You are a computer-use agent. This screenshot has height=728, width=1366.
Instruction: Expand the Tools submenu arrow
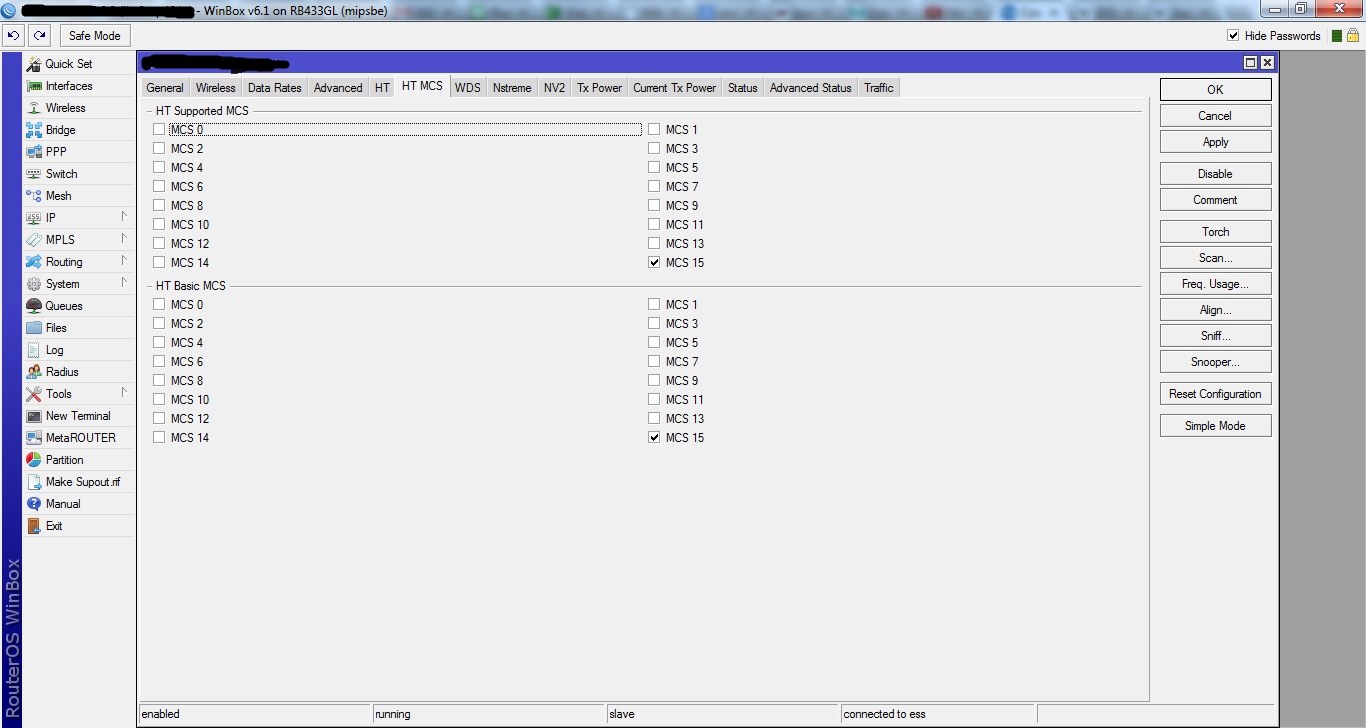[x=124, y=393]
